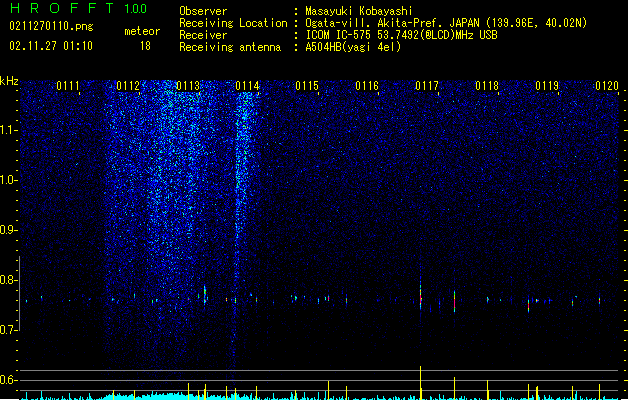Screen dimensions: 629x400
Task: Click the kHz axis unit label
Action: click(x=9, y=81)
